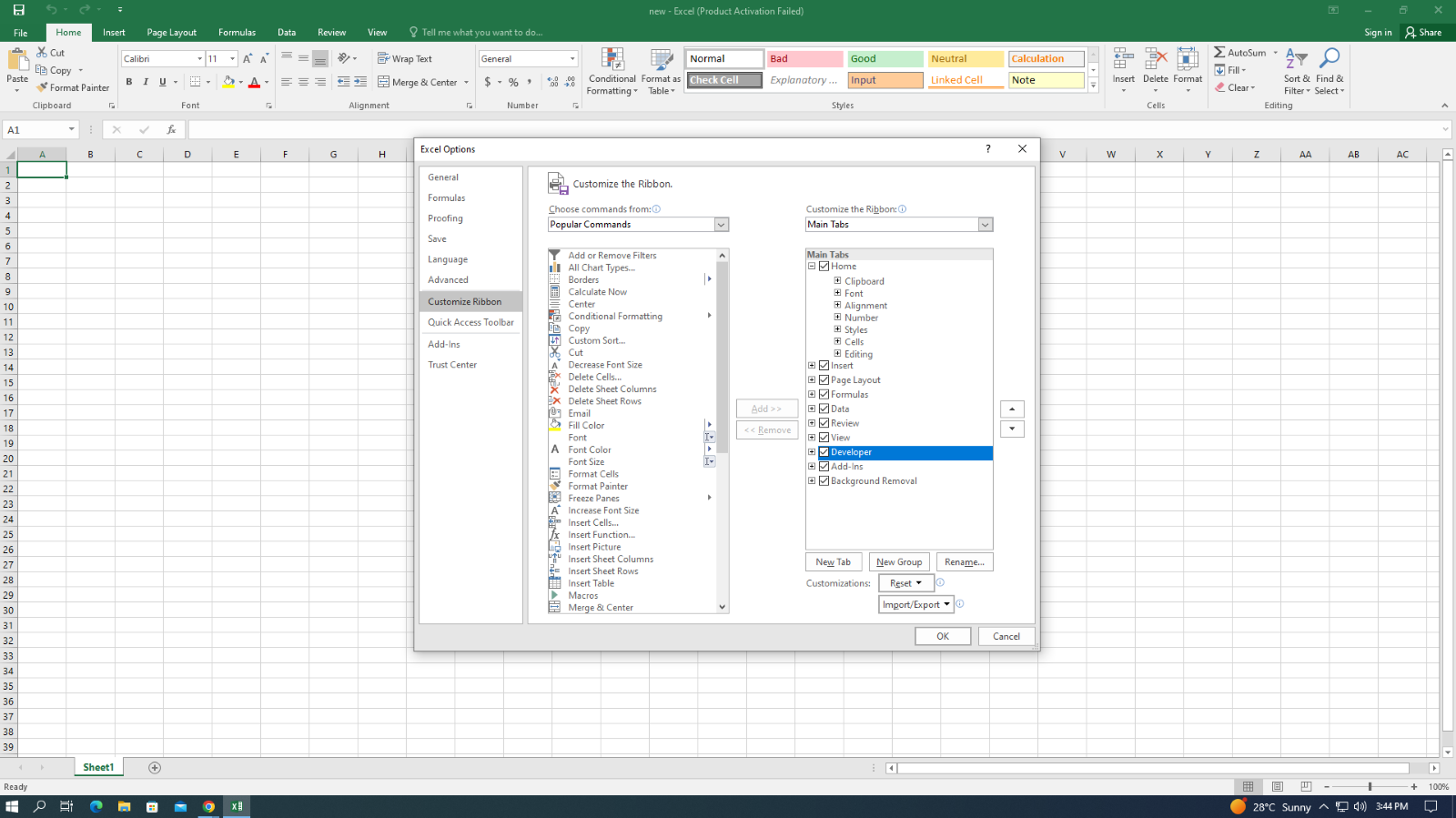
Task: Select Quick Access Toolbar in the sidebar
Action: (470, 322)
